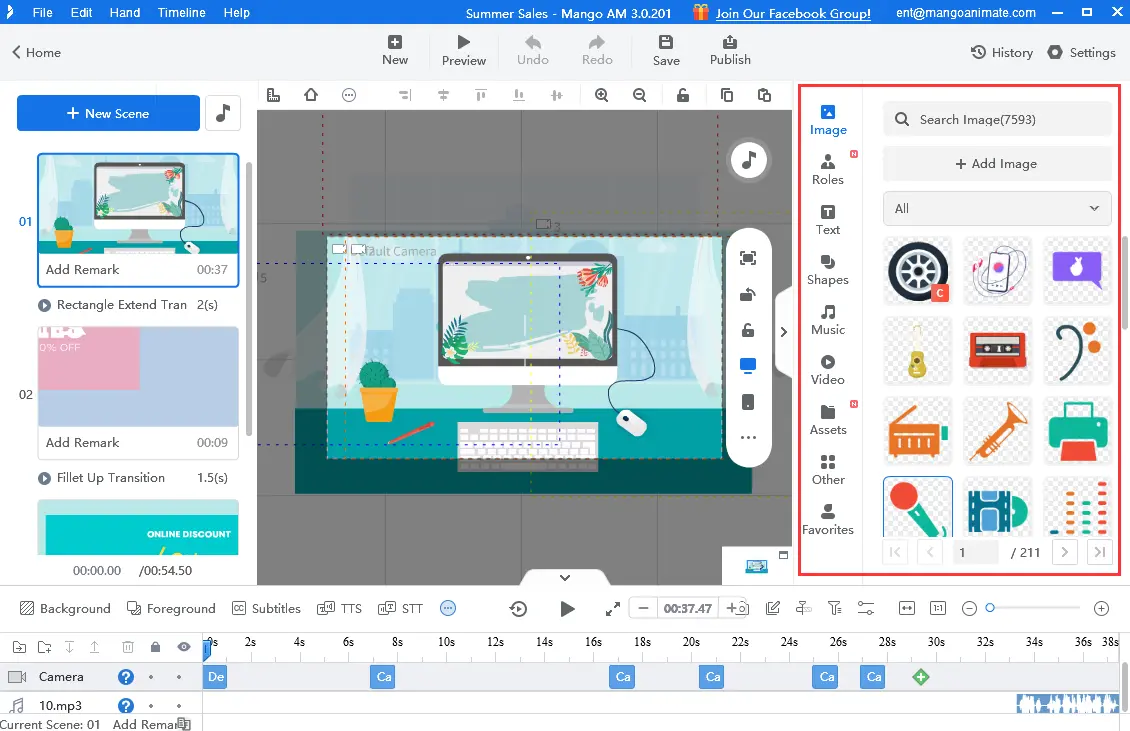Open the Hand menu
This screenshot has width=1130, height=731.
coord(125,13)
